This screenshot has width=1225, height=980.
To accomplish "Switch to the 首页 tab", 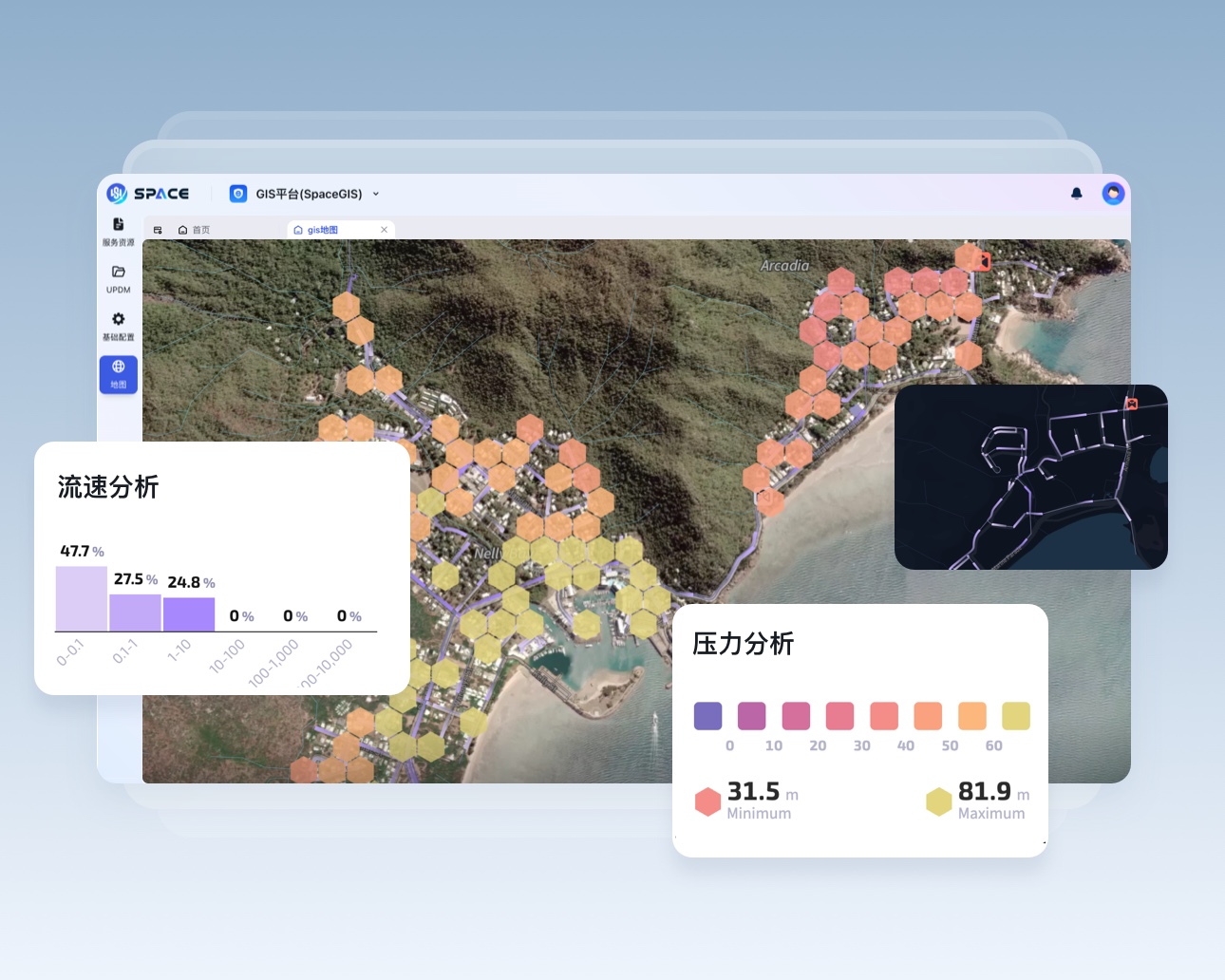I will click(195, 230).
